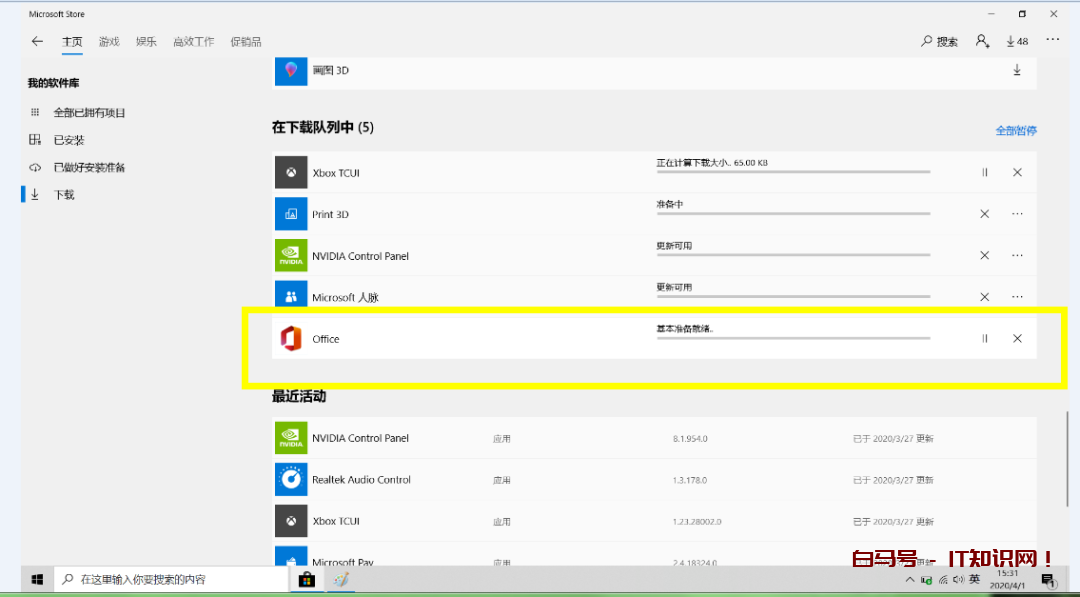
Task: Open the three-dot more menu in header
Action: (x=1052, y=40)
